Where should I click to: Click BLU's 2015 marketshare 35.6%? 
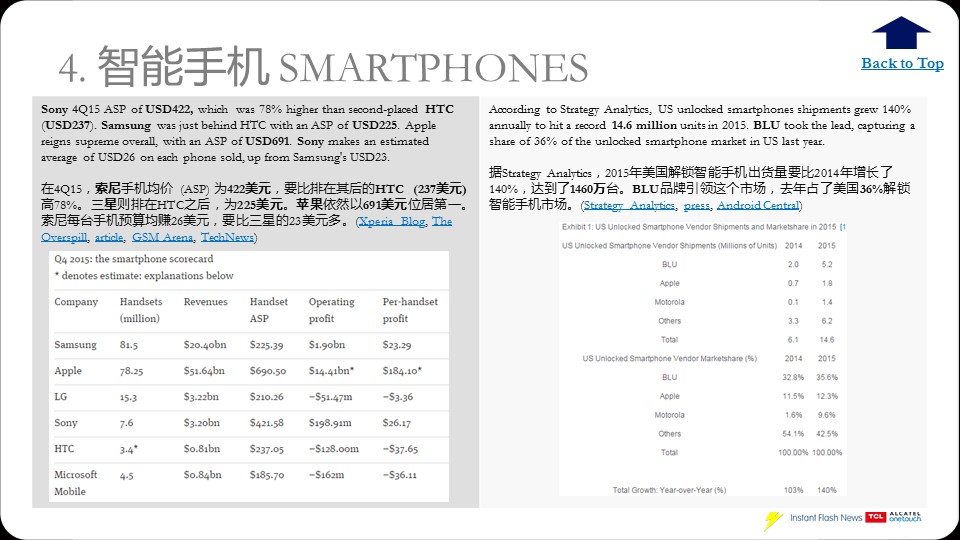(x=827, y=378)
